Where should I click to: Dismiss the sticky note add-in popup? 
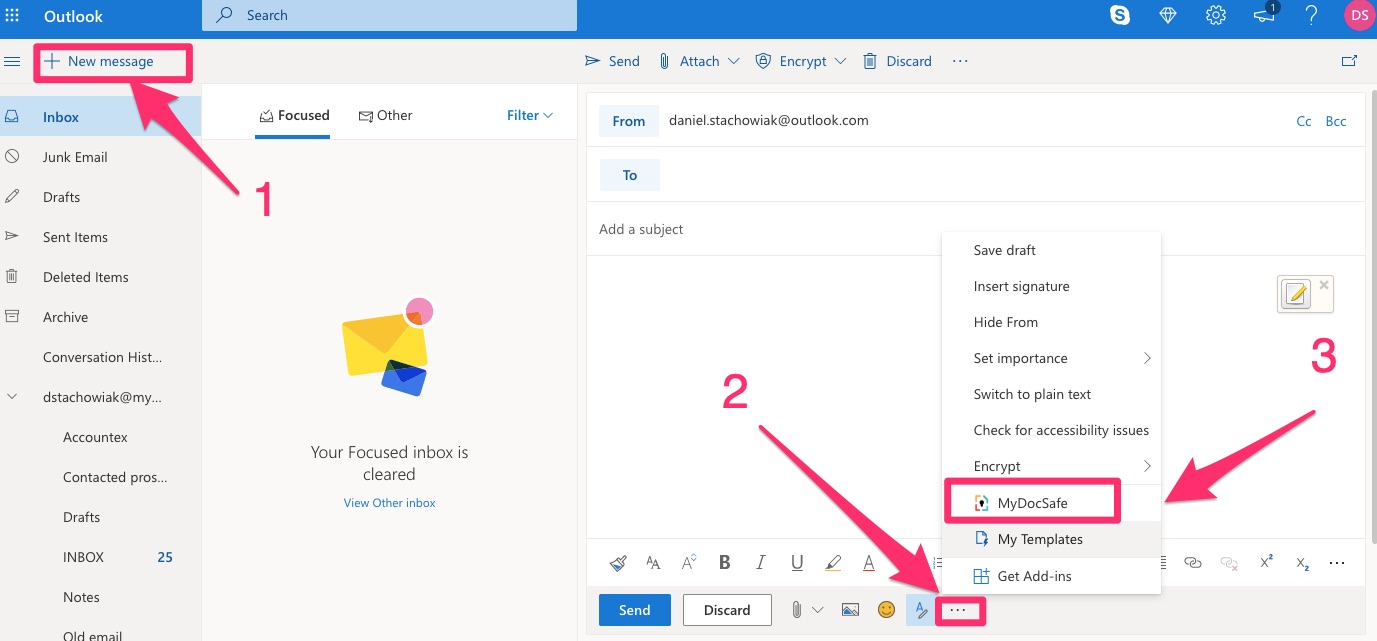point(1324,285)
